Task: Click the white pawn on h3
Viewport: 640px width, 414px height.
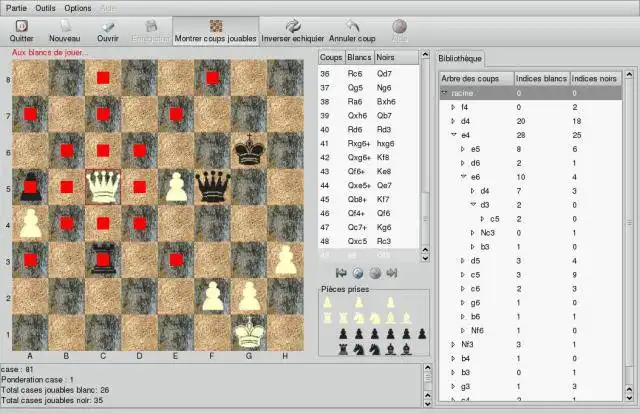Action: (x=285, y=260)
